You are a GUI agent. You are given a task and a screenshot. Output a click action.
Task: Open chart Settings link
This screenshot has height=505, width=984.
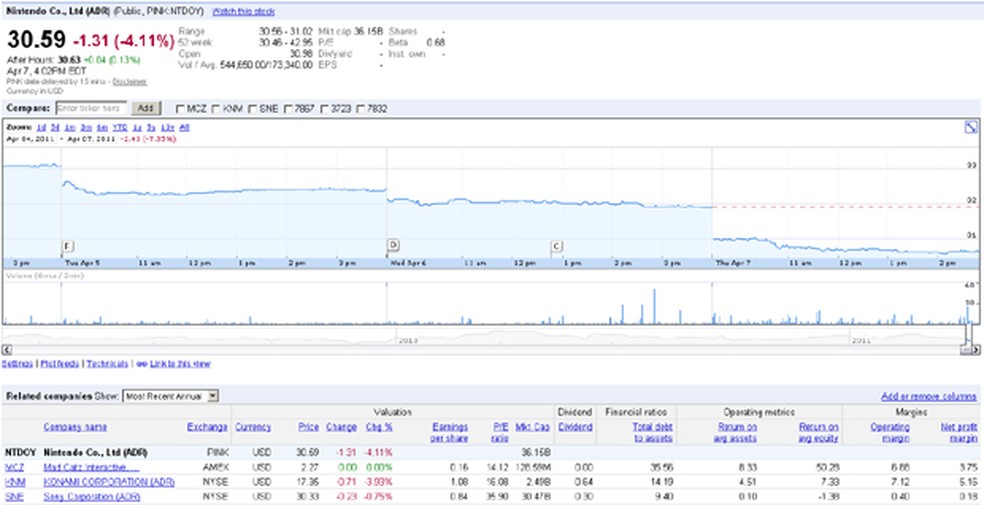pos(17,364)
